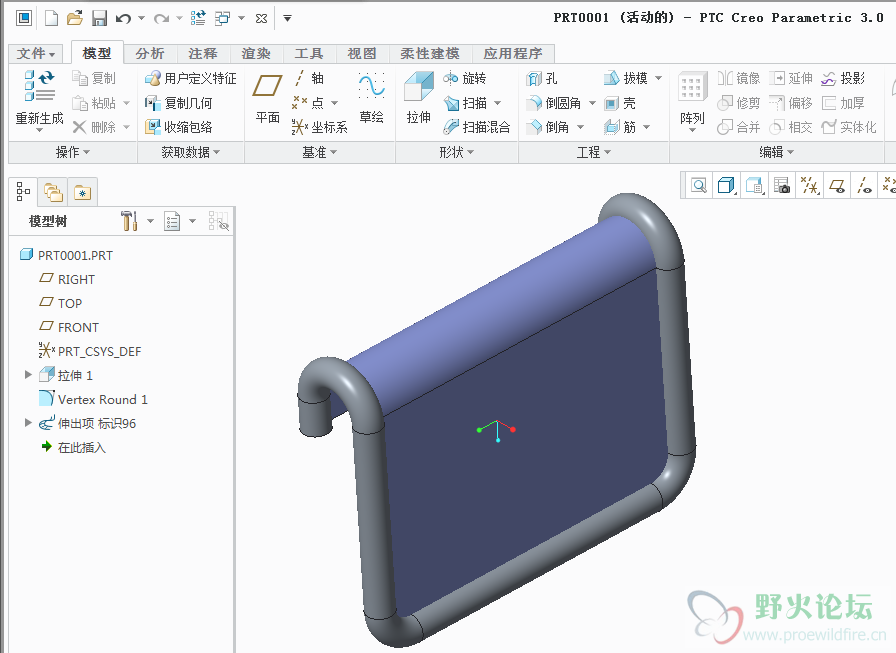Viewport: 896px width, 653px height.
Task: Open the 操作 group dropdown
Action: pos(73,152)
